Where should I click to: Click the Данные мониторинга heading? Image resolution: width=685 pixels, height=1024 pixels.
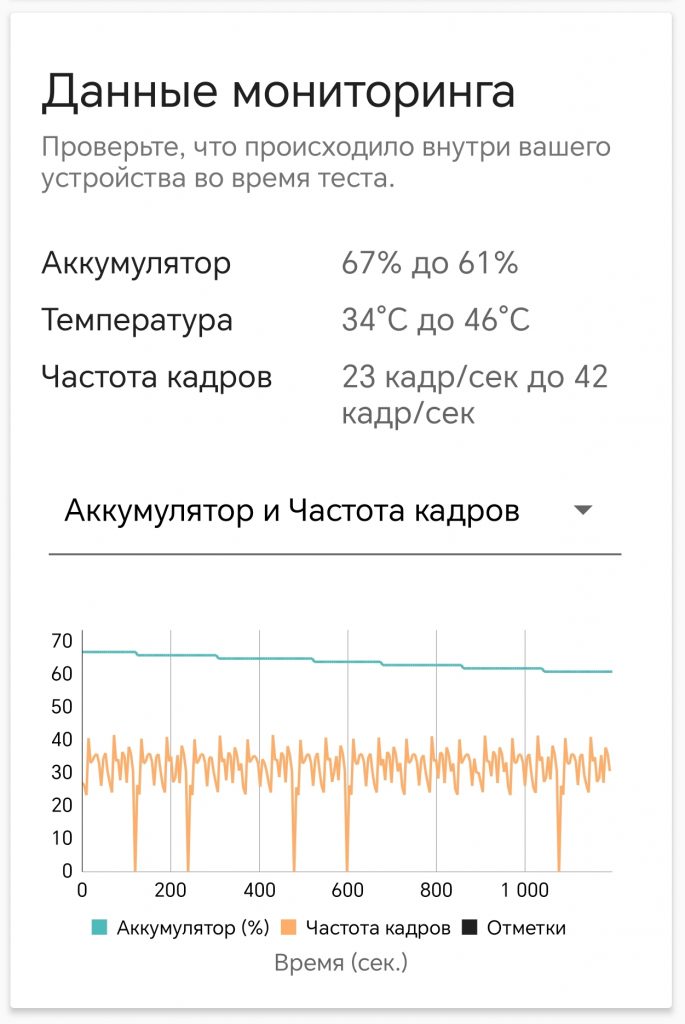(279, 91)
